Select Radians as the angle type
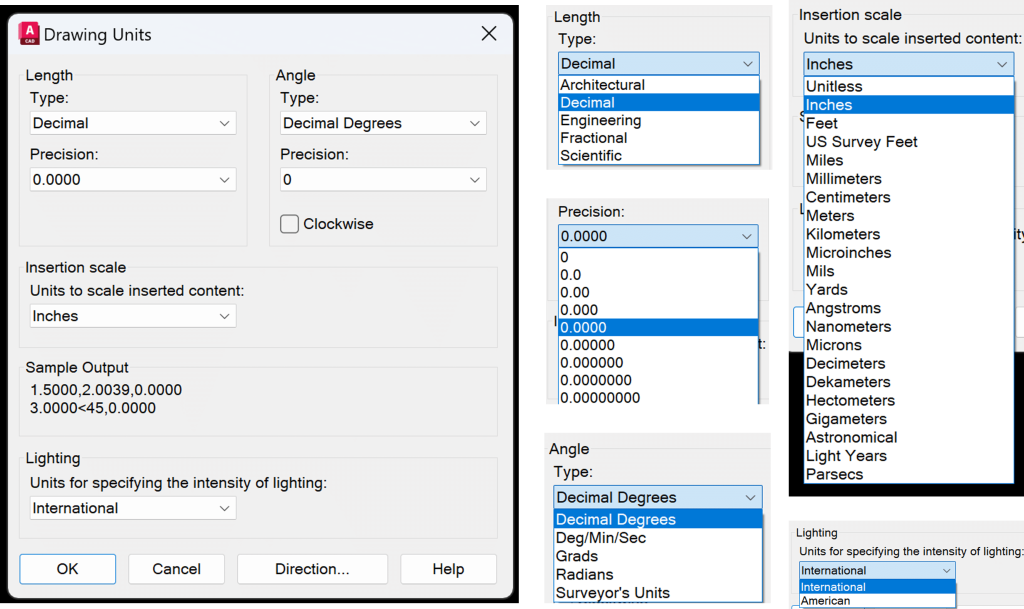 point(598,574)
